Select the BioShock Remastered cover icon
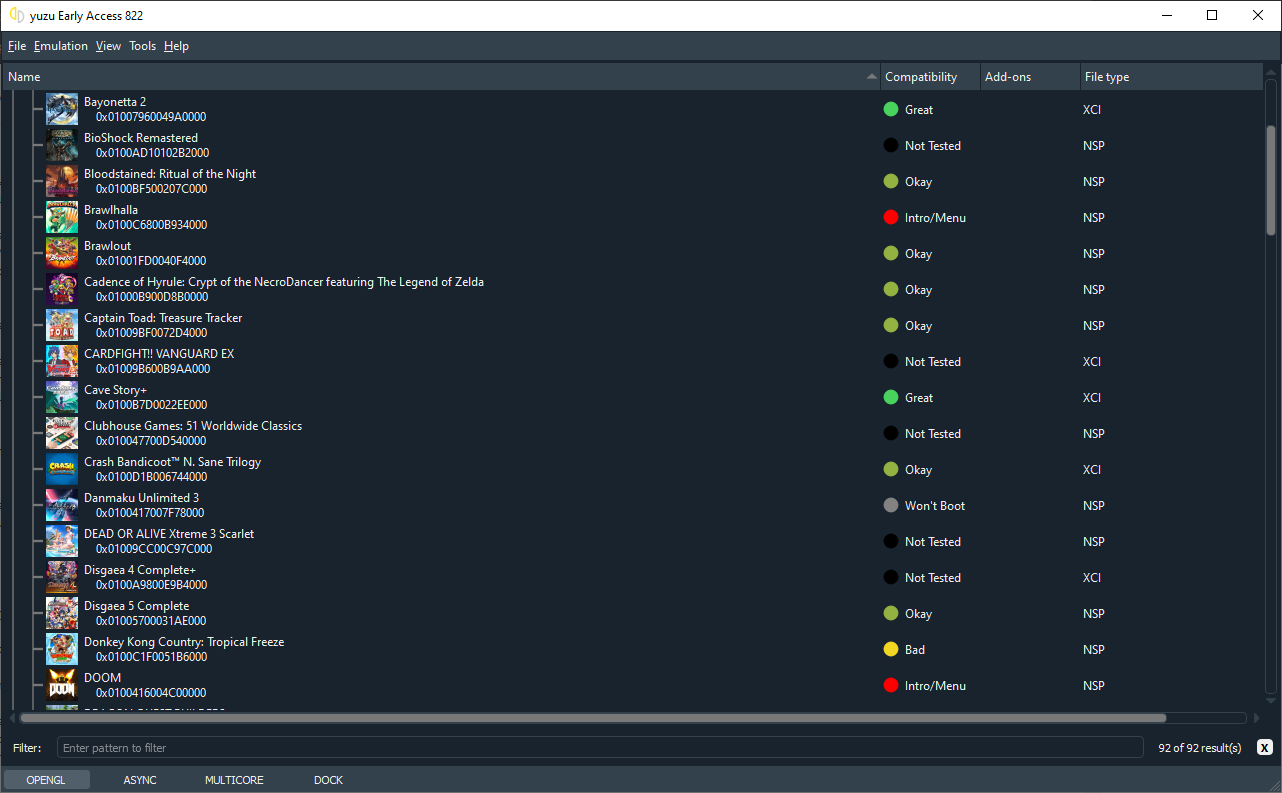The height and width of the screenshot is (793, 1282). coord(62,145)
